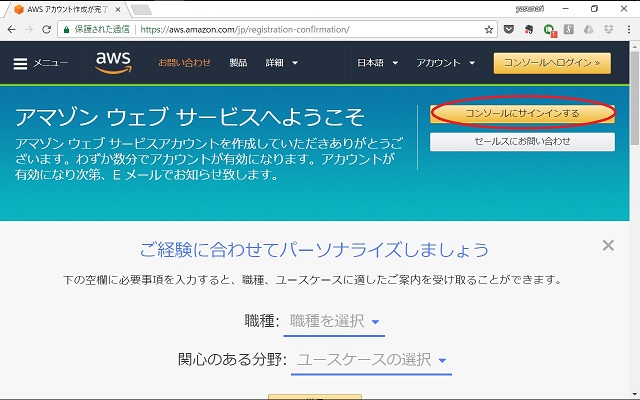Click the gray cloud drive extension icon
Image resolution: width=640 pixels, height=400 pixels.
pos(589,29)
